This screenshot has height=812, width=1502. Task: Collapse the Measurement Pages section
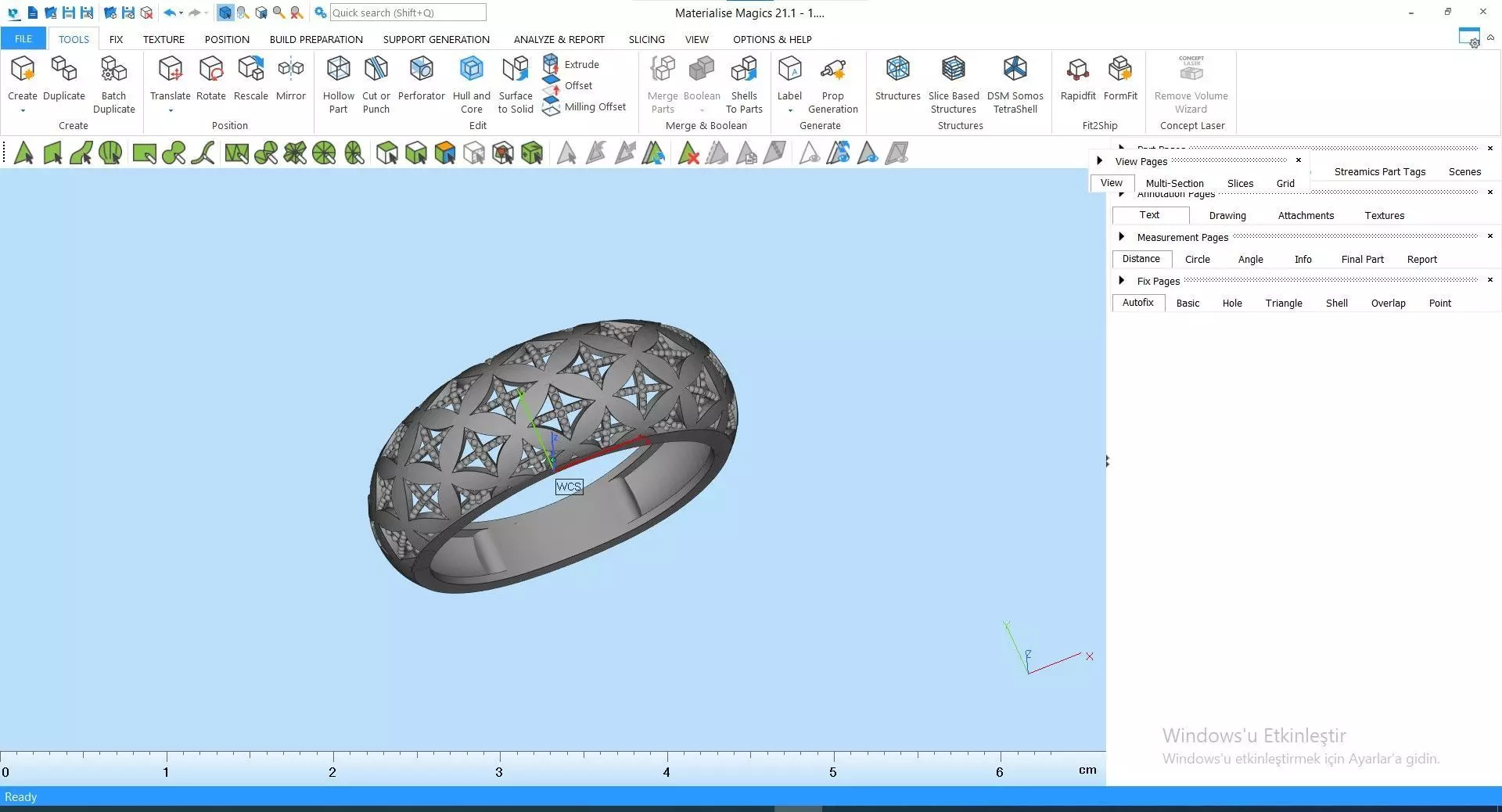pos(1121,236)
